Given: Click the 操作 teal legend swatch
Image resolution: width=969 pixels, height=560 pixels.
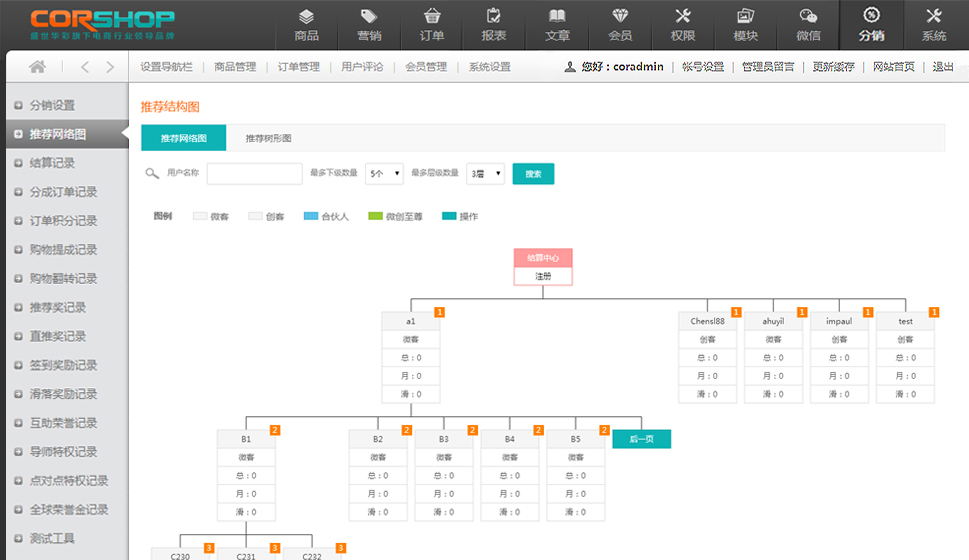Looking at the screenshot, I should coord(449,216).
